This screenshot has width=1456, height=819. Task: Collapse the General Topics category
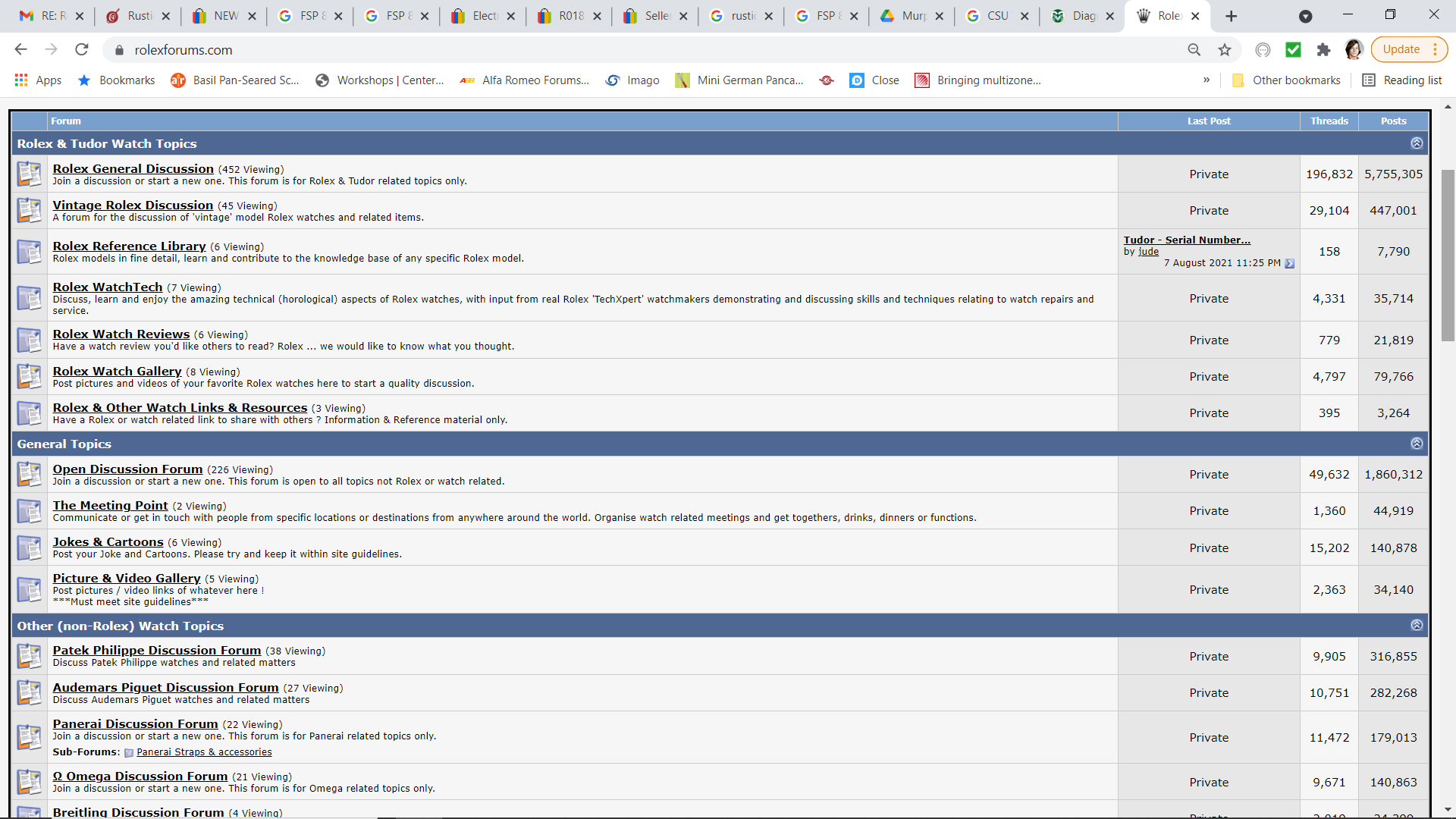pyautogui.click(x=1417, y=444)
